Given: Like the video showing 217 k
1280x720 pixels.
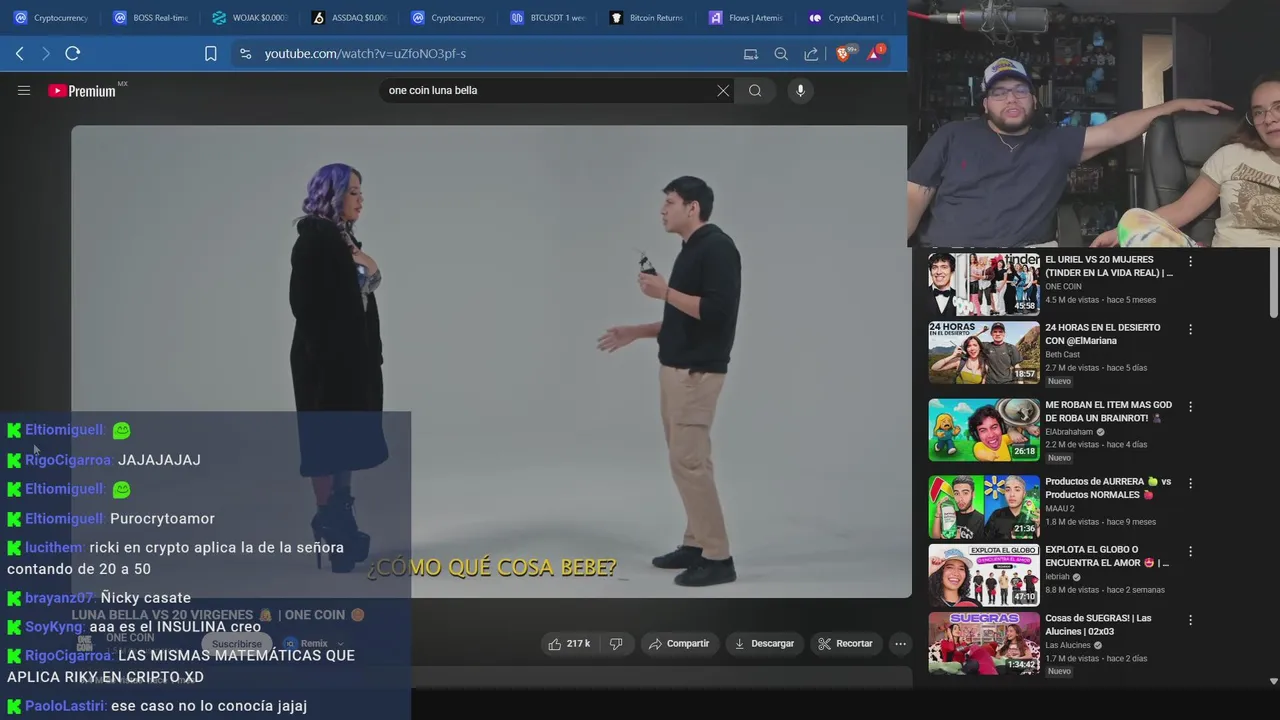Looking at the screenshot, I should click(569, 644).
